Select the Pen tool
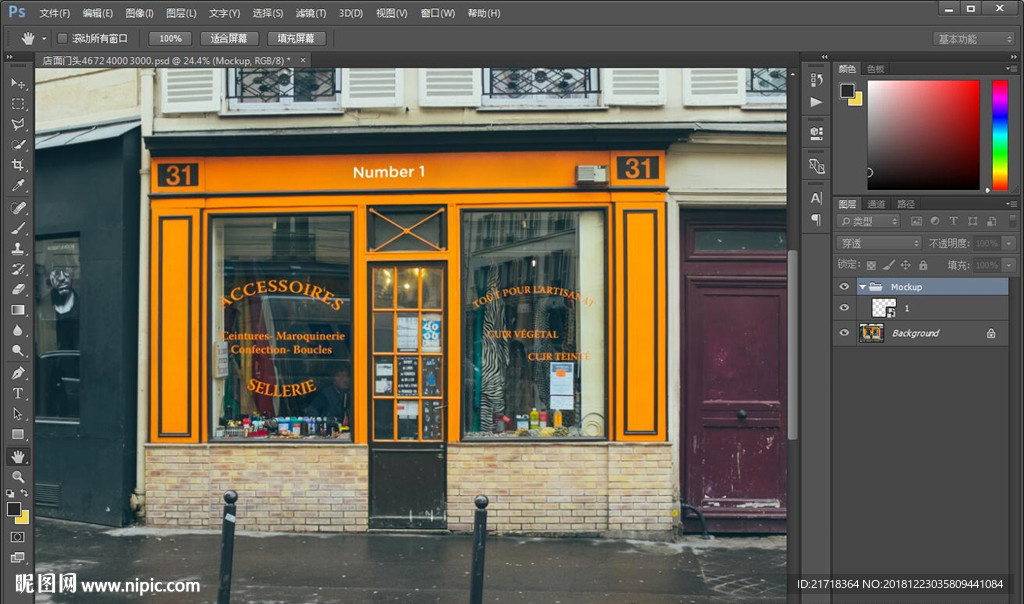The image size is (1024, 604). (18, 373)
